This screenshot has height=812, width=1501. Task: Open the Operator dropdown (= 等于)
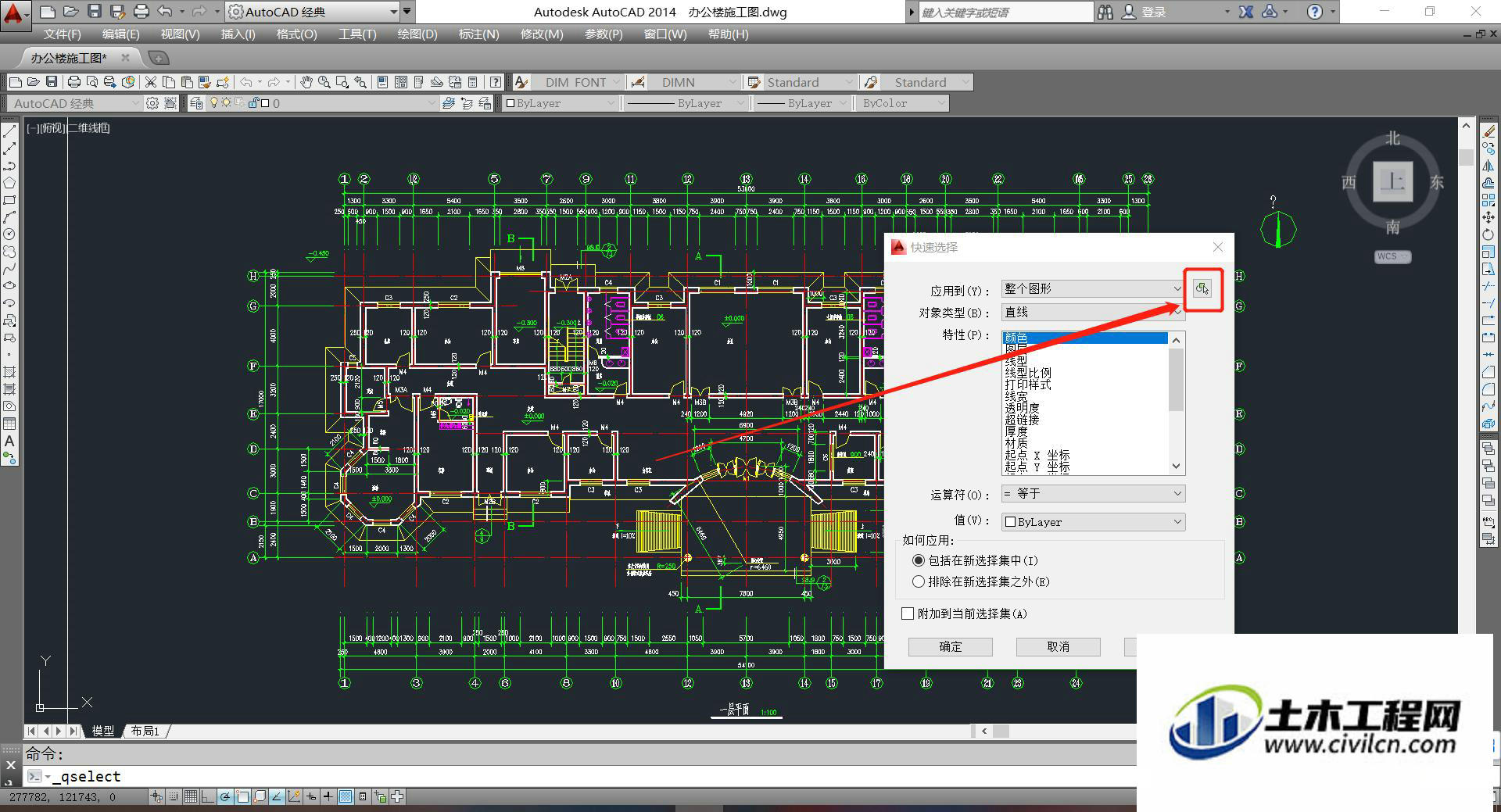coord(1093,493)
